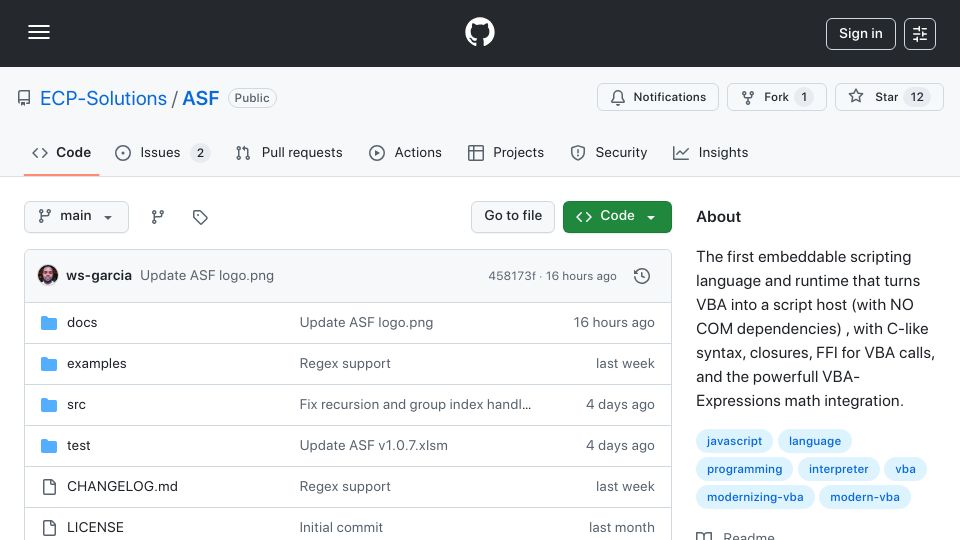Open the Pull requests tab
Image resolution: width=960 pixels, height=540 pixels.
point(289,152)
